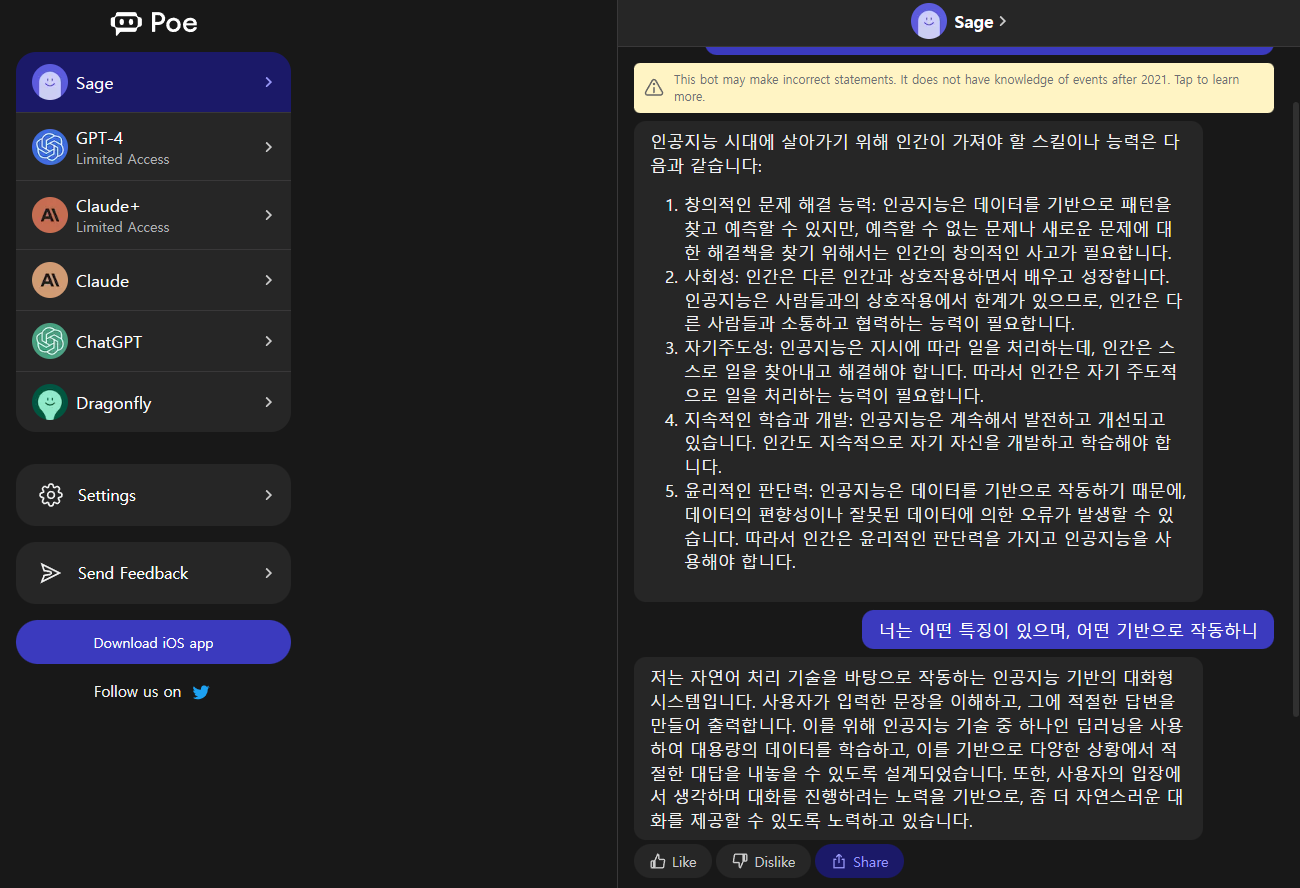Viewport: 1300px width, 888px height.
Task: Open GPT-4 row chevron
Action: (268, 147)
